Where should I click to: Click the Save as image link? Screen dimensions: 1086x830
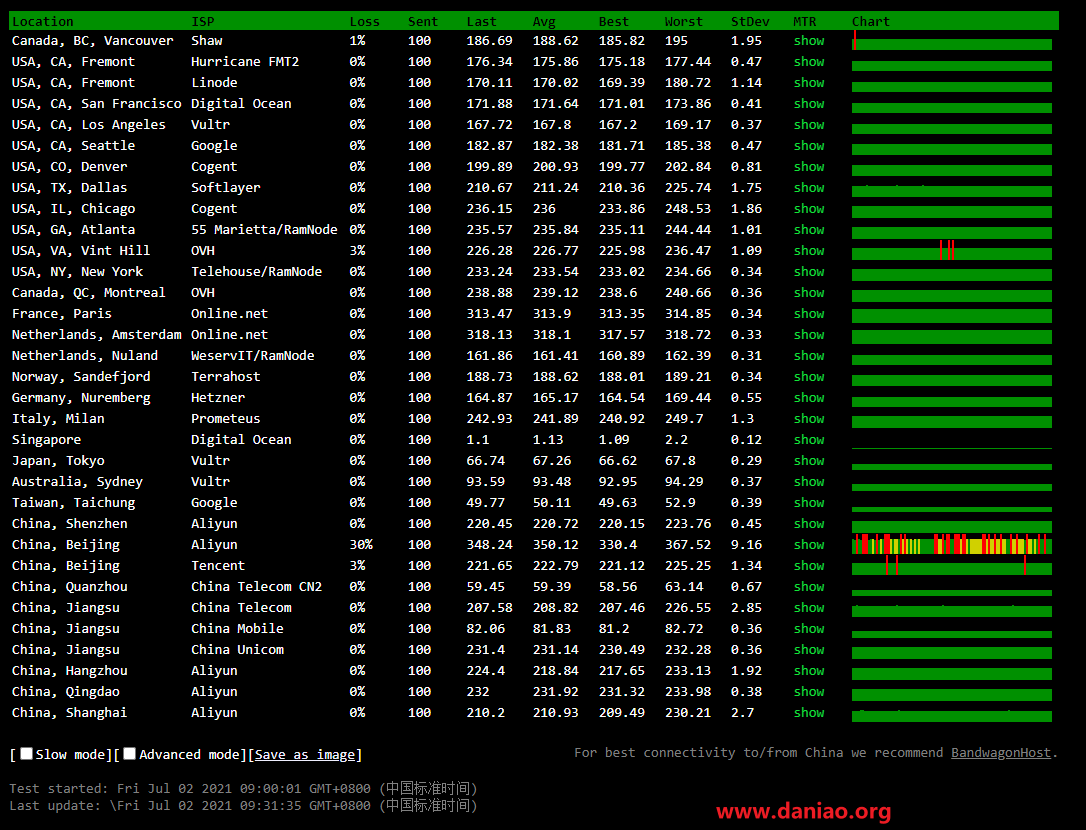coord(305,754)
